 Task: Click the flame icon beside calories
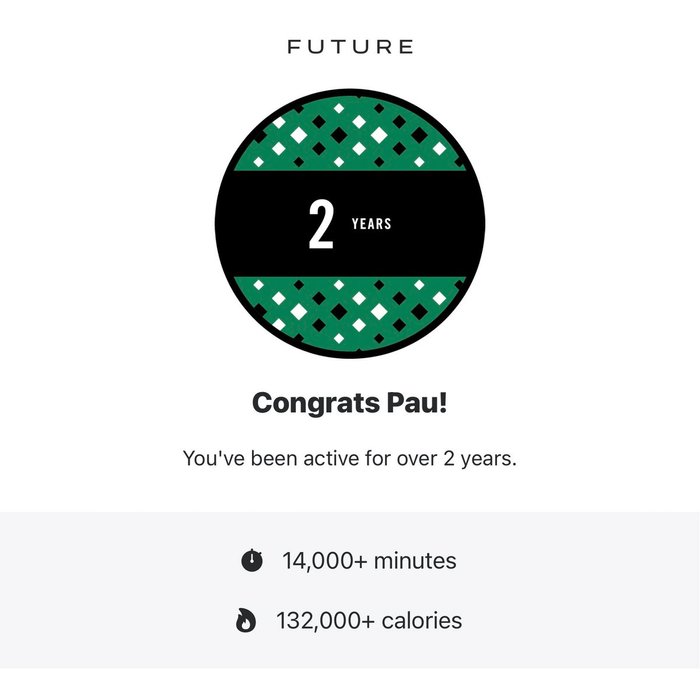click(x=246, y=621)
